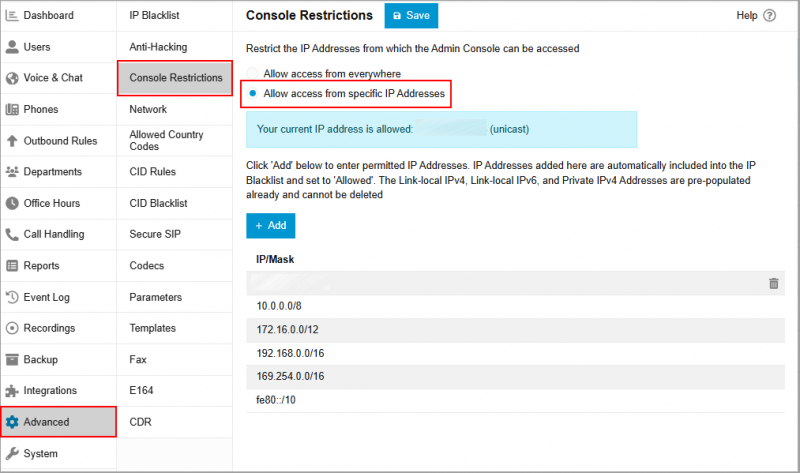Go to Dashboard section label
This screenshot has width=800, height=473.
pos(48,15)
